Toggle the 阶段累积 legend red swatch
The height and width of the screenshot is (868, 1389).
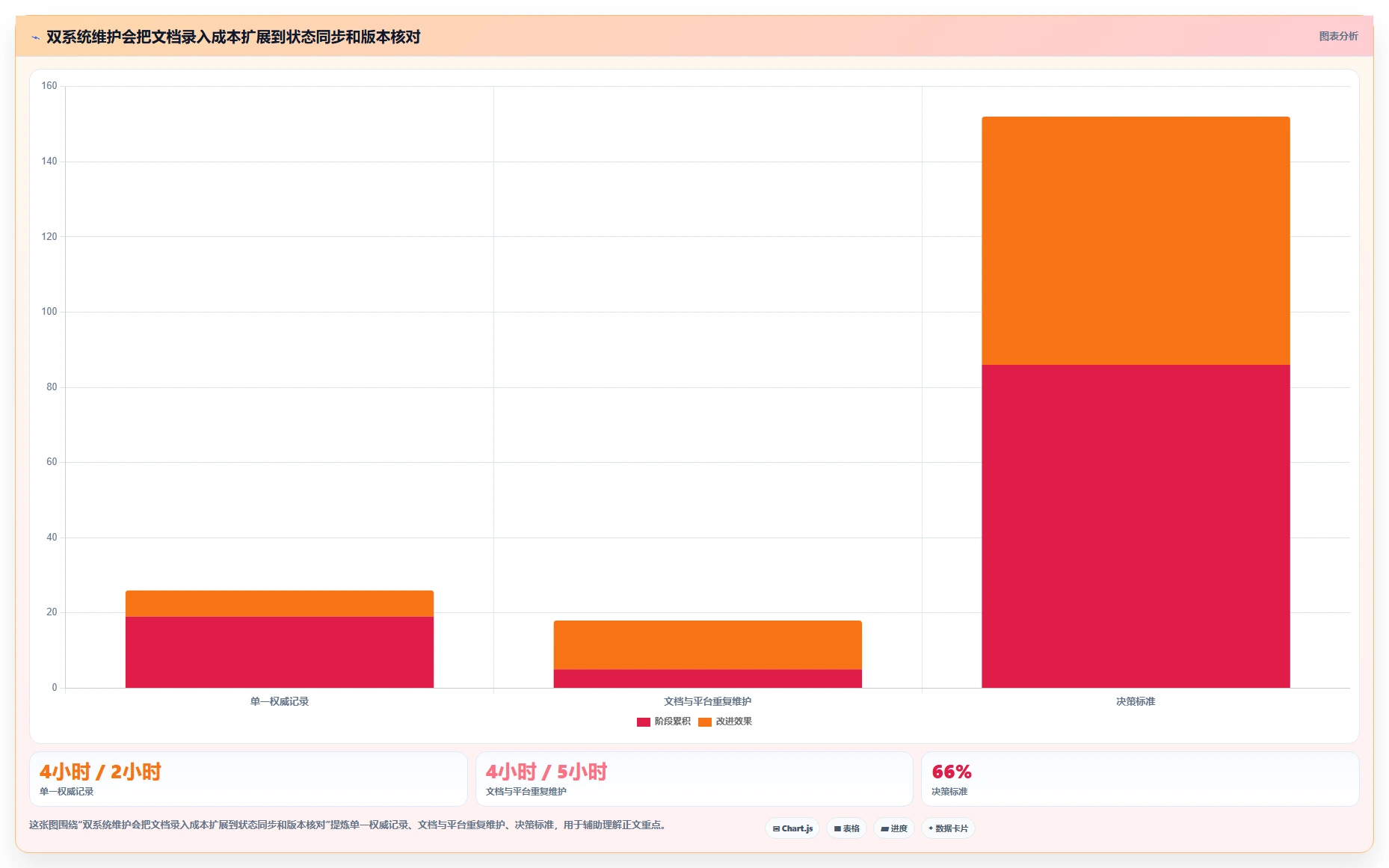pos(643,721)
